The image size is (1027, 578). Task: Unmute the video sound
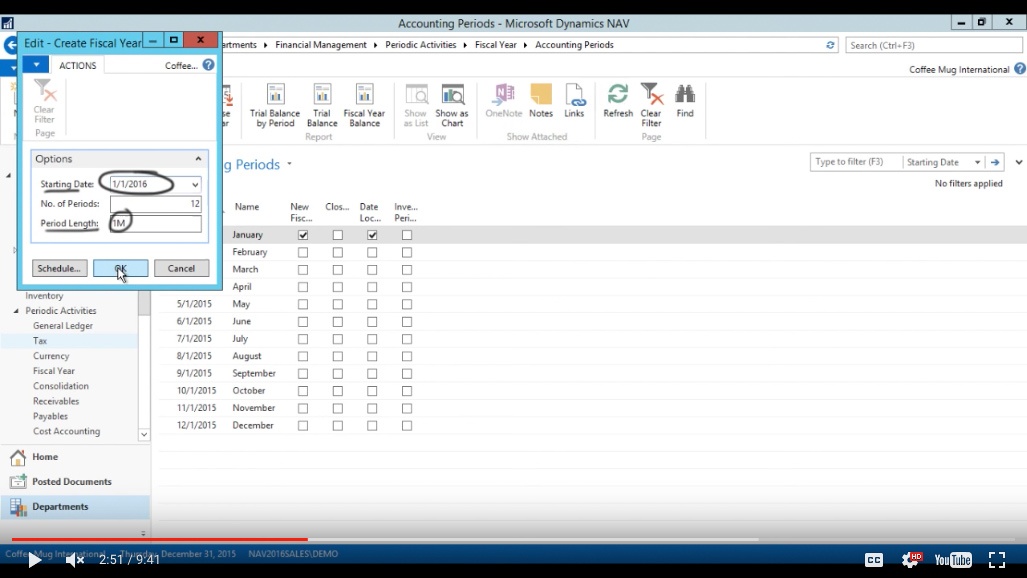75,560
